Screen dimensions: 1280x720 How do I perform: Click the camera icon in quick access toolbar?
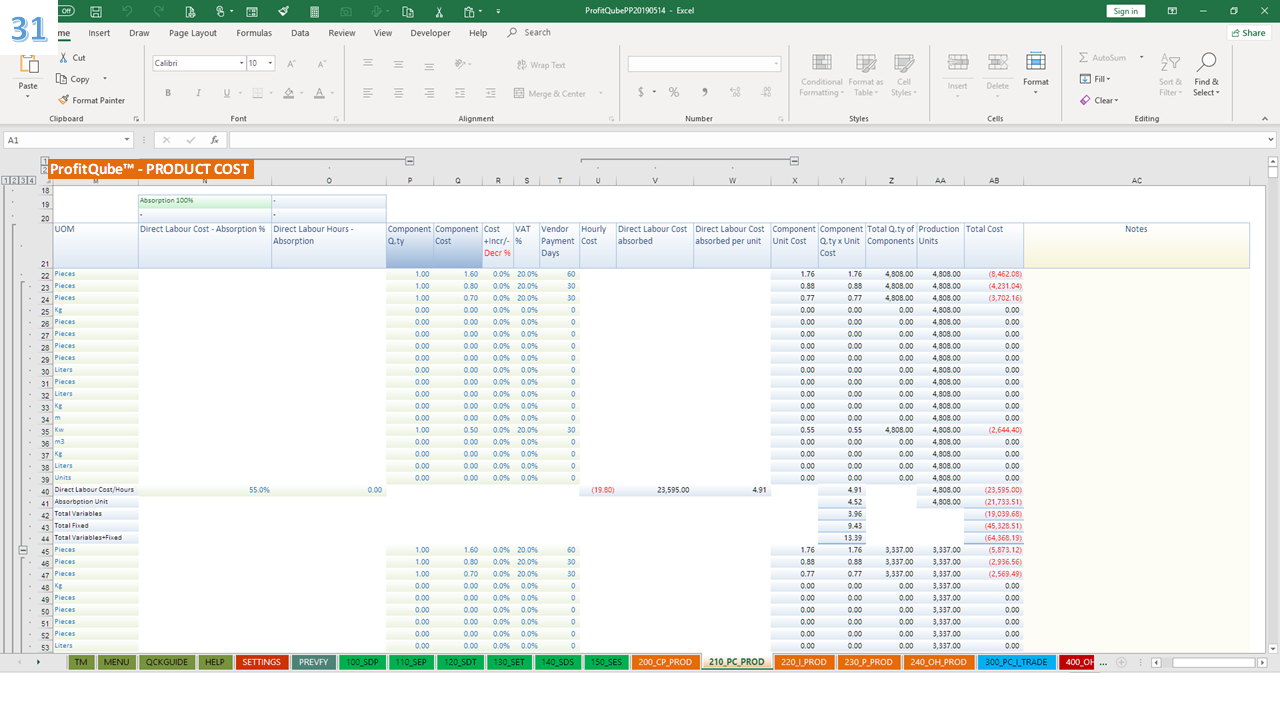click(346, 11)
